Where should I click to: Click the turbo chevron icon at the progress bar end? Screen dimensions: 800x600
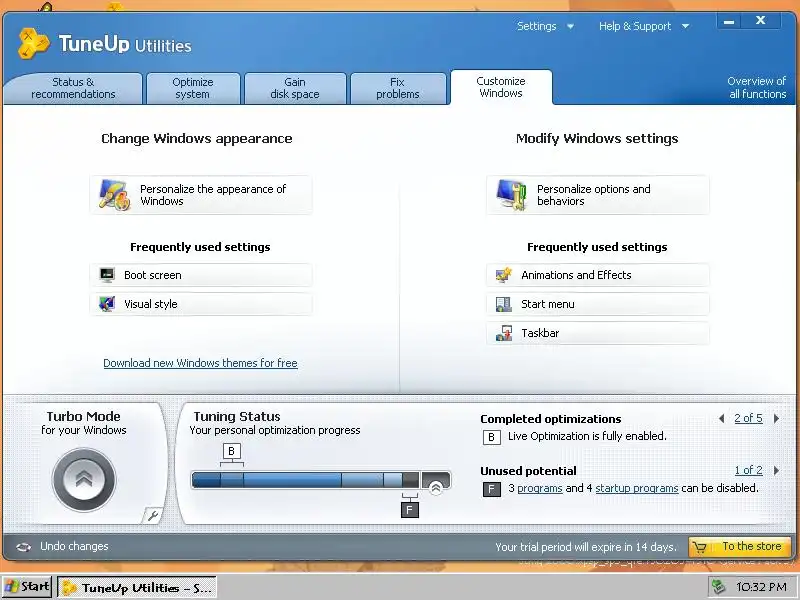click(x=436, y=487)
